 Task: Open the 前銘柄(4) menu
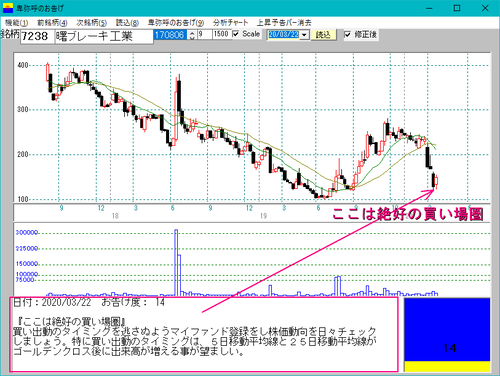[52, 23]
